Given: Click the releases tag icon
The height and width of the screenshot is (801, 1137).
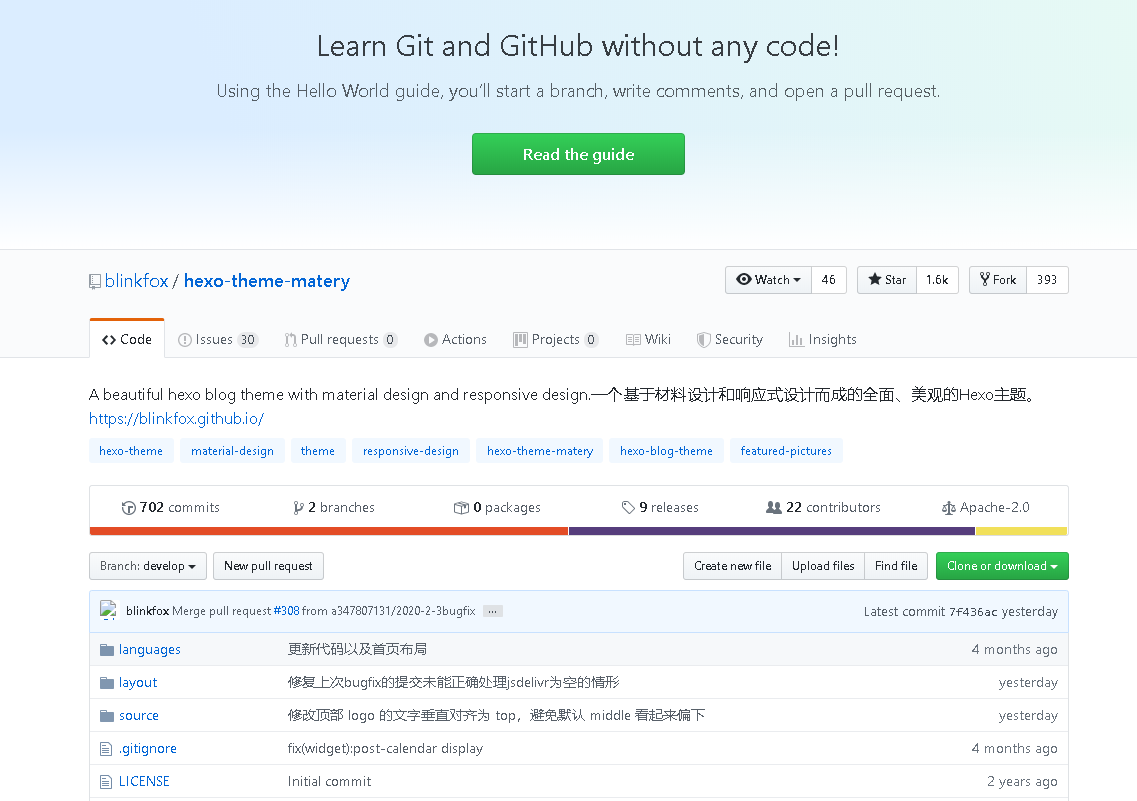Looking at the screenshot, I should click(x=628, y=508).
